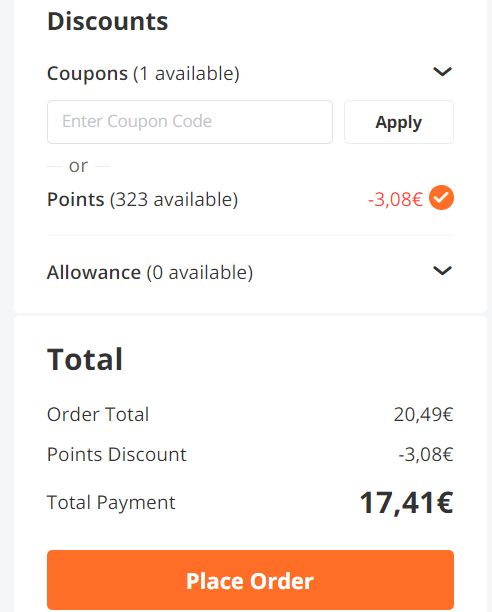Select the Total Payment label

pyautogui.click(x=111, y=503)
